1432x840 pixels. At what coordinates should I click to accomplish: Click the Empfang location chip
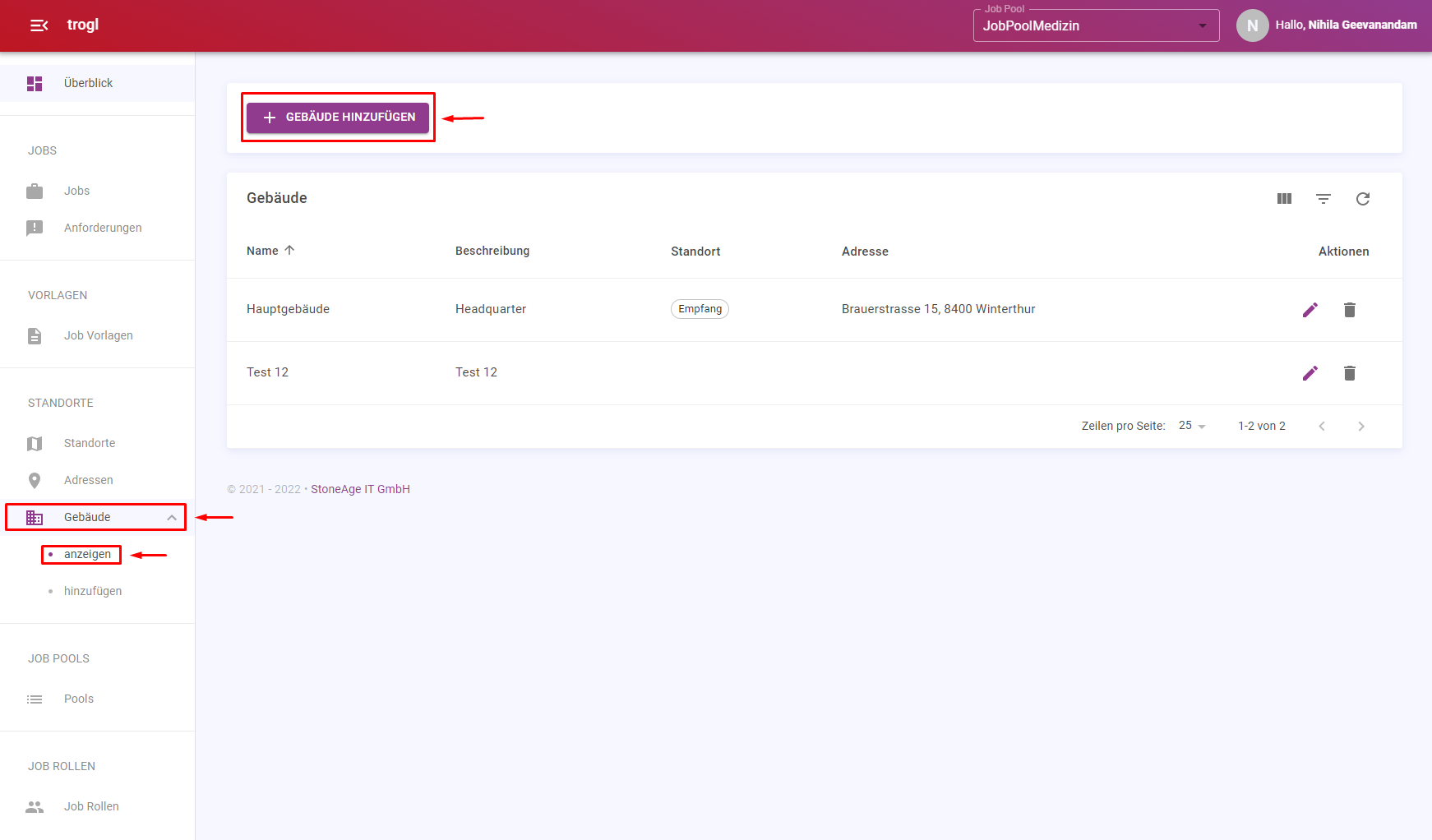coord(700,309)
